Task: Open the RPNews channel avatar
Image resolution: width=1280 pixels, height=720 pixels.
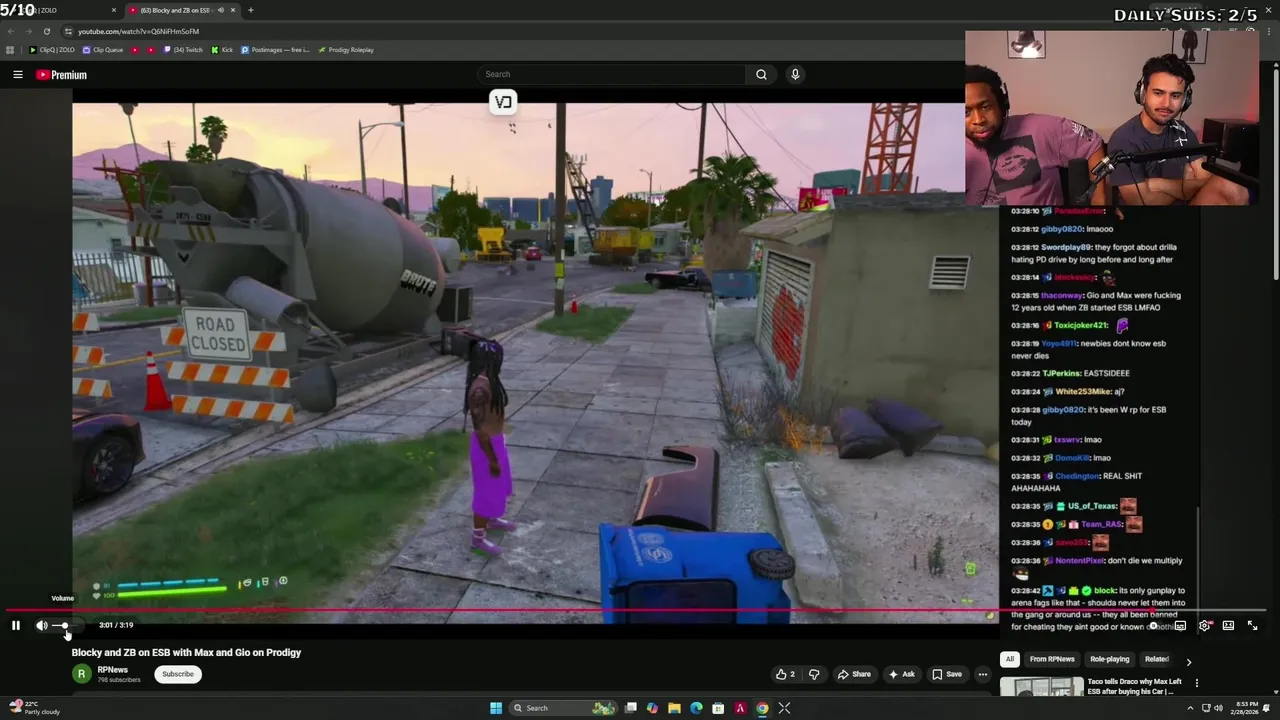Action: tap(81, 674)
